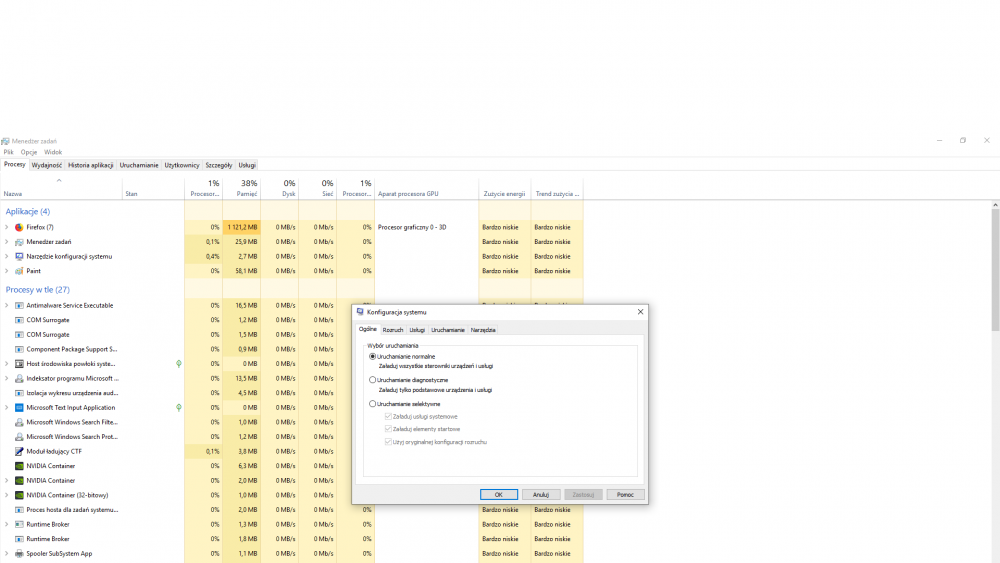
Task: Click Host środowiska powłoki icon
Action: tap(19, 364)
